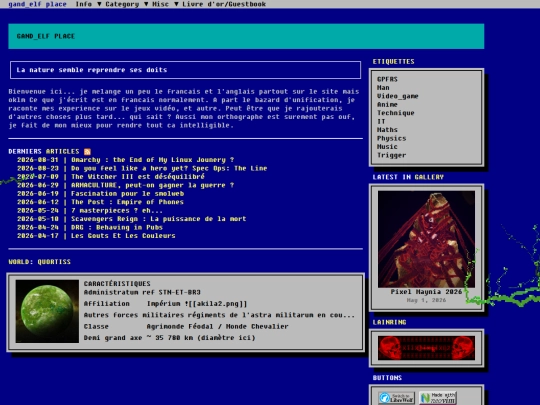Click the LAINRING sidebar heading
The height and width of the screenshot is (405, 540).
pos(389,322)
